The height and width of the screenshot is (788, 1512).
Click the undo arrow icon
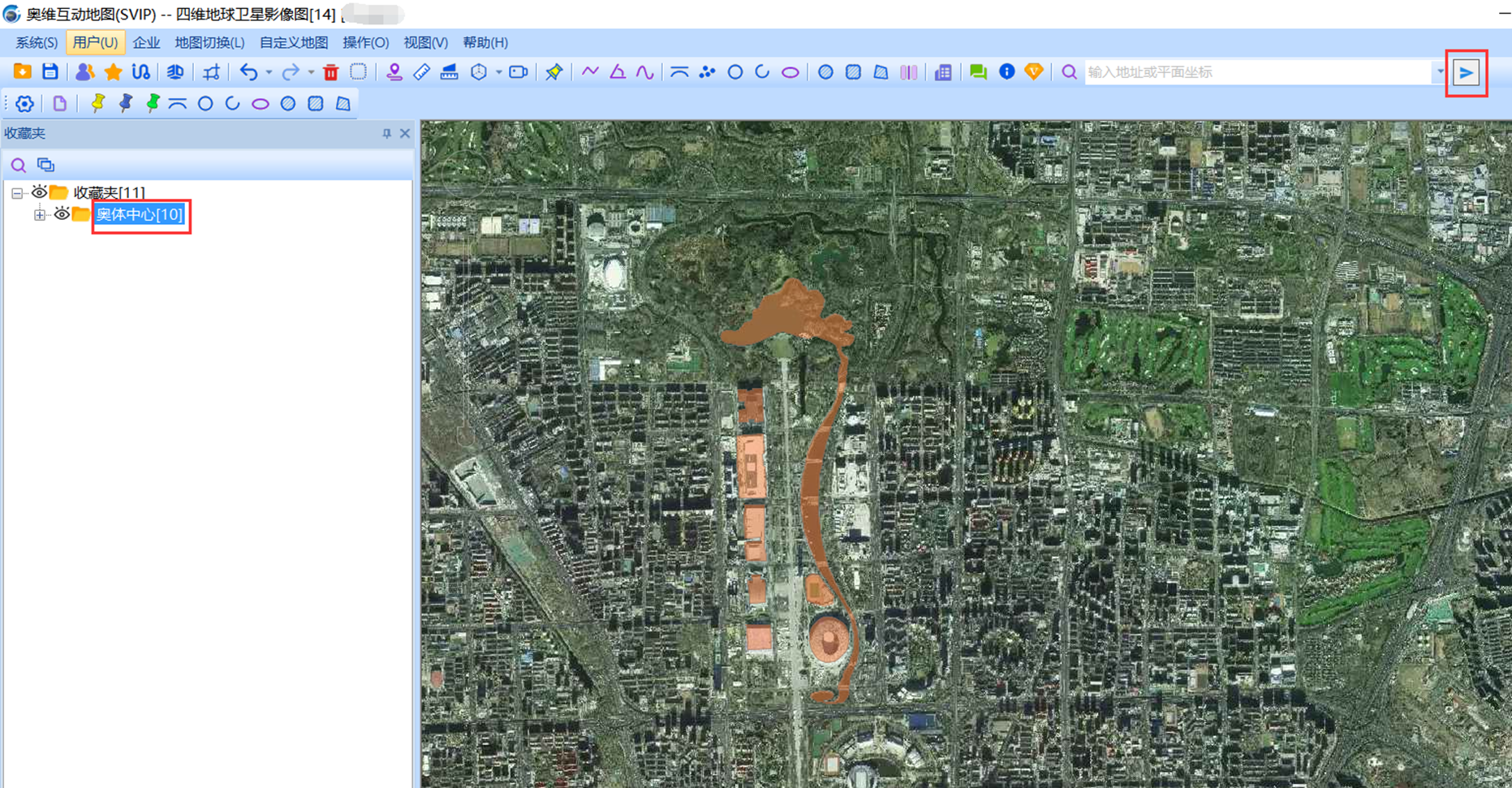click(248, 72)
